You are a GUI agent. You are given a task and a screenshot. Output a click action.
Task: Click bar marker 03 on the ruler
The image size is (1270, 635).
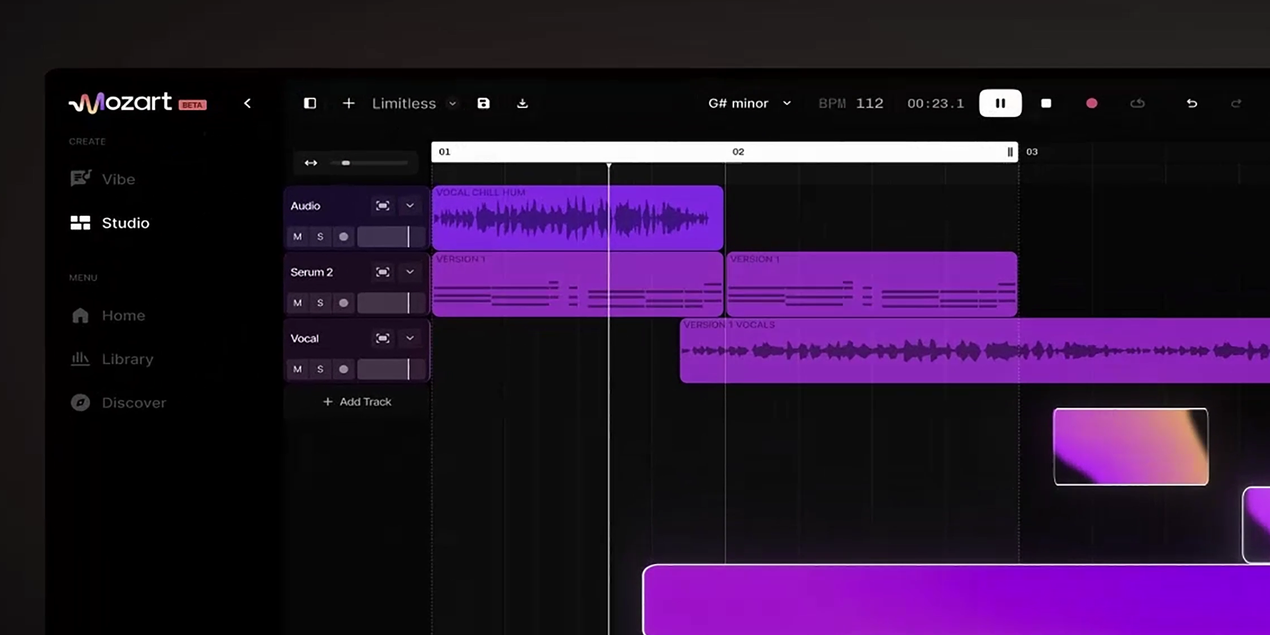(x=1032, y=152)
